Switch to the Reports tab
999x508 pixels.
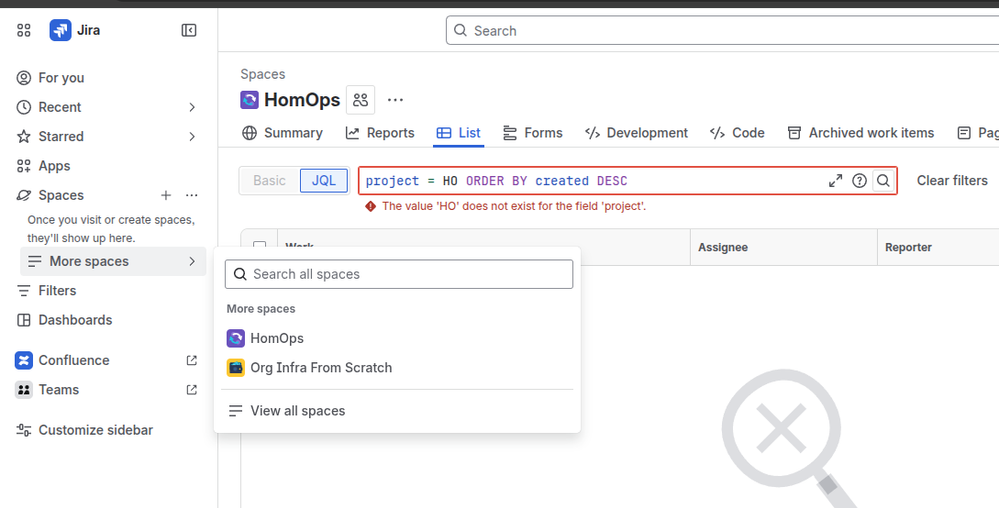click(380, 133)
